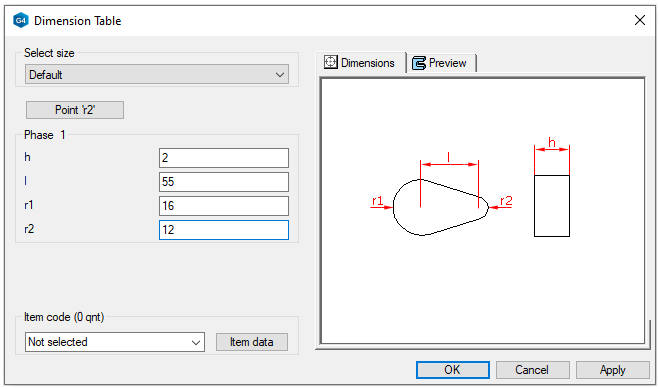Click the Point 'r2' button
The height and width of the screenshot is (389, 659).
(x=75, y=110)
